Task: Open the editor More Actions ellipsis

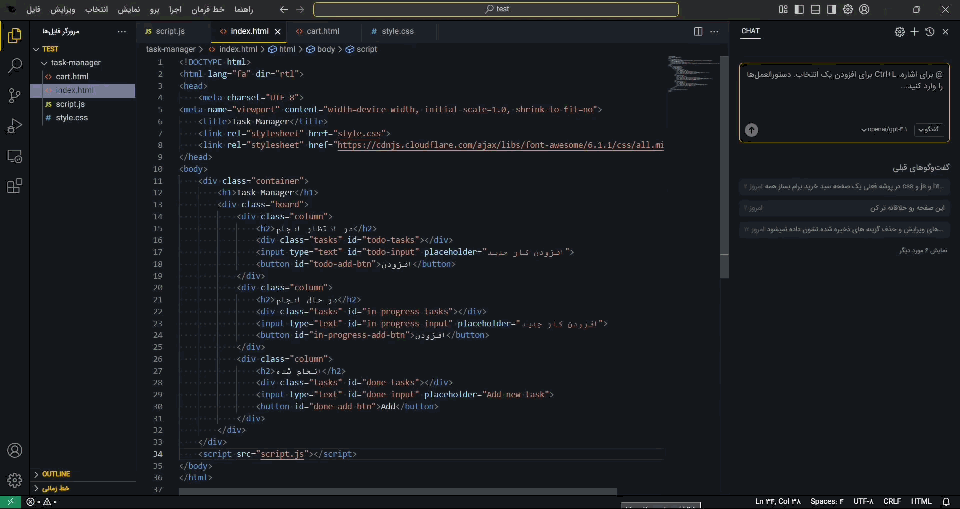Action: tap(714, 31)
